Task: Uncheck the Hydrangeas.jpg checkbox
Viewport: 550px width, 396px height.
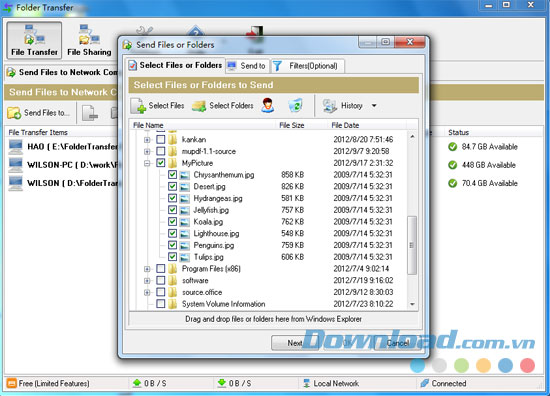Action: point(172,198)
